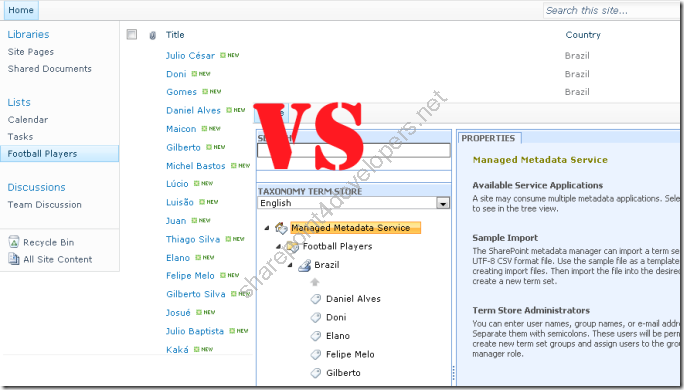Click the attachment paperclip column icon
This screenshot has height=390, width=684.
point(152,35)
